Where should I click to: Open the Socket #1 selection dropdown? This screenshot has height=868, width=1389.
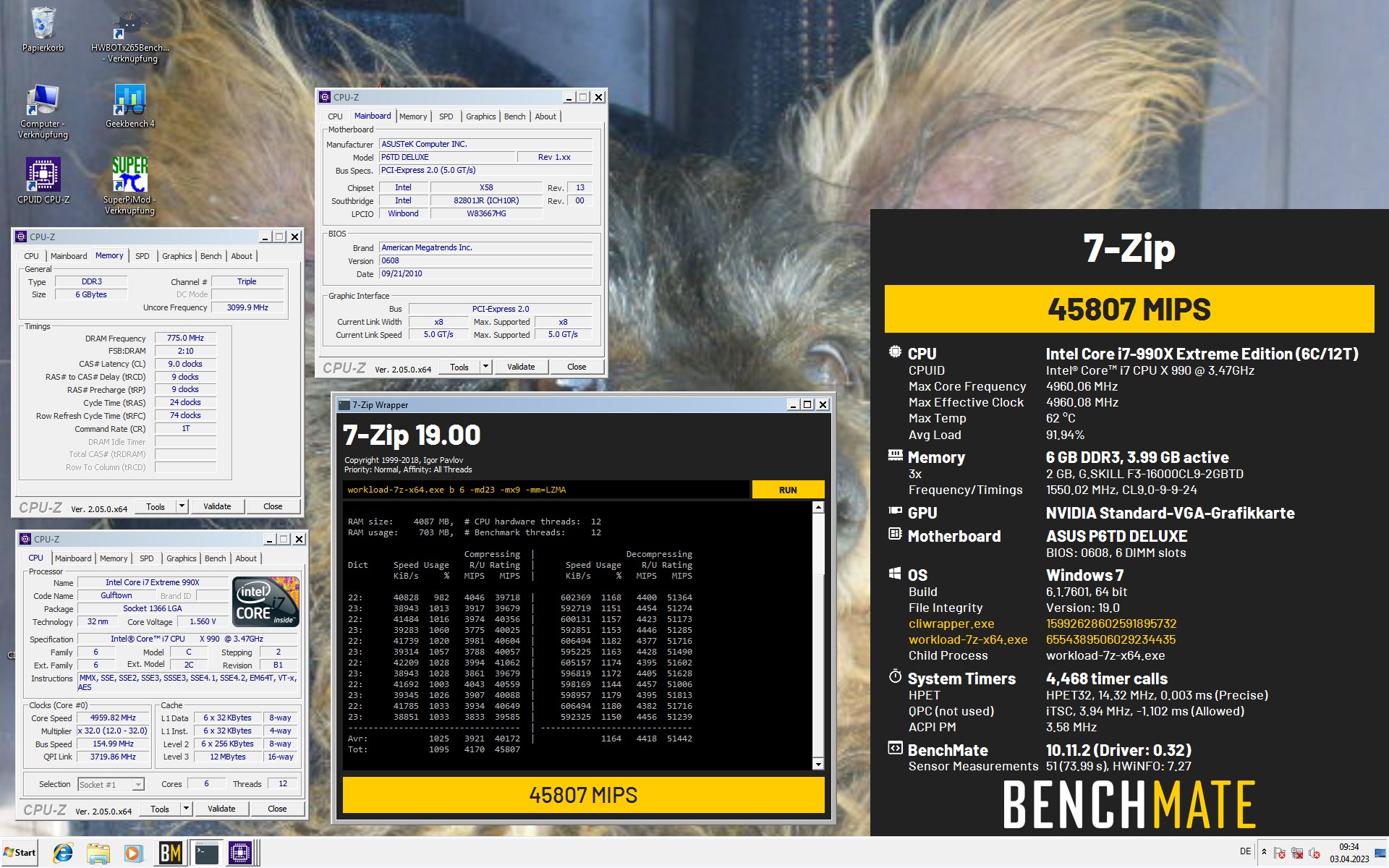[138, 784]
